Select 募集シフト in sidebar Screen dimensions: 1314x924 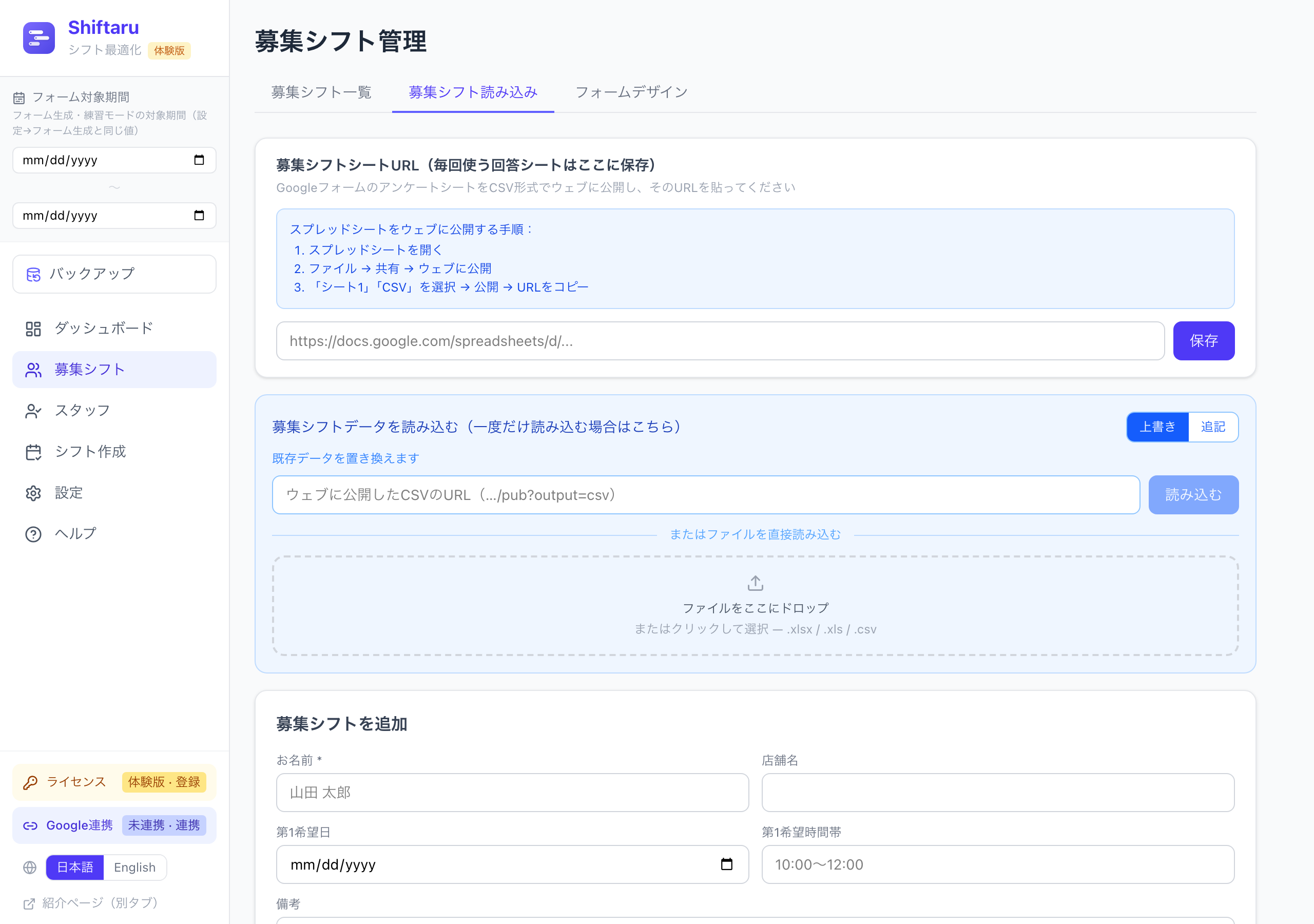tap(114, 369)
